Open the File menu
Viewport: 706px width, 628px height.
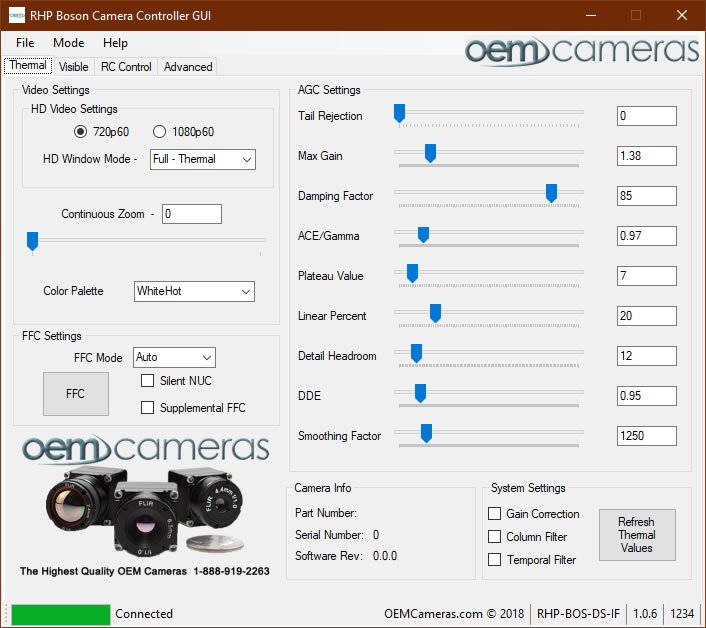25,43
